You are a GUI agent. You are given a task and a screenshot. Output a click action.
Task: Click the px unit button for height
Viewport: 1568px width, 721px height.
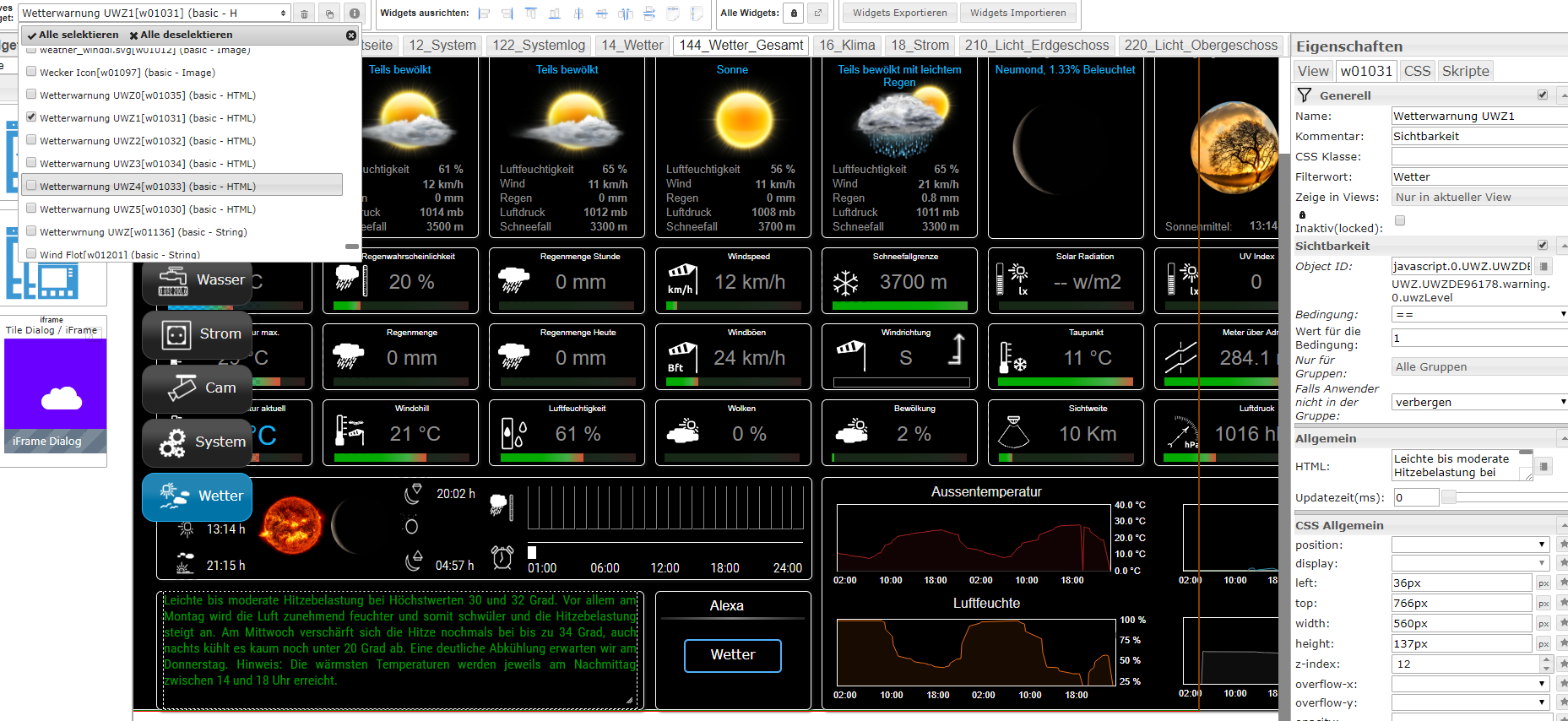pyautogui.click(x=1544, y=644)
